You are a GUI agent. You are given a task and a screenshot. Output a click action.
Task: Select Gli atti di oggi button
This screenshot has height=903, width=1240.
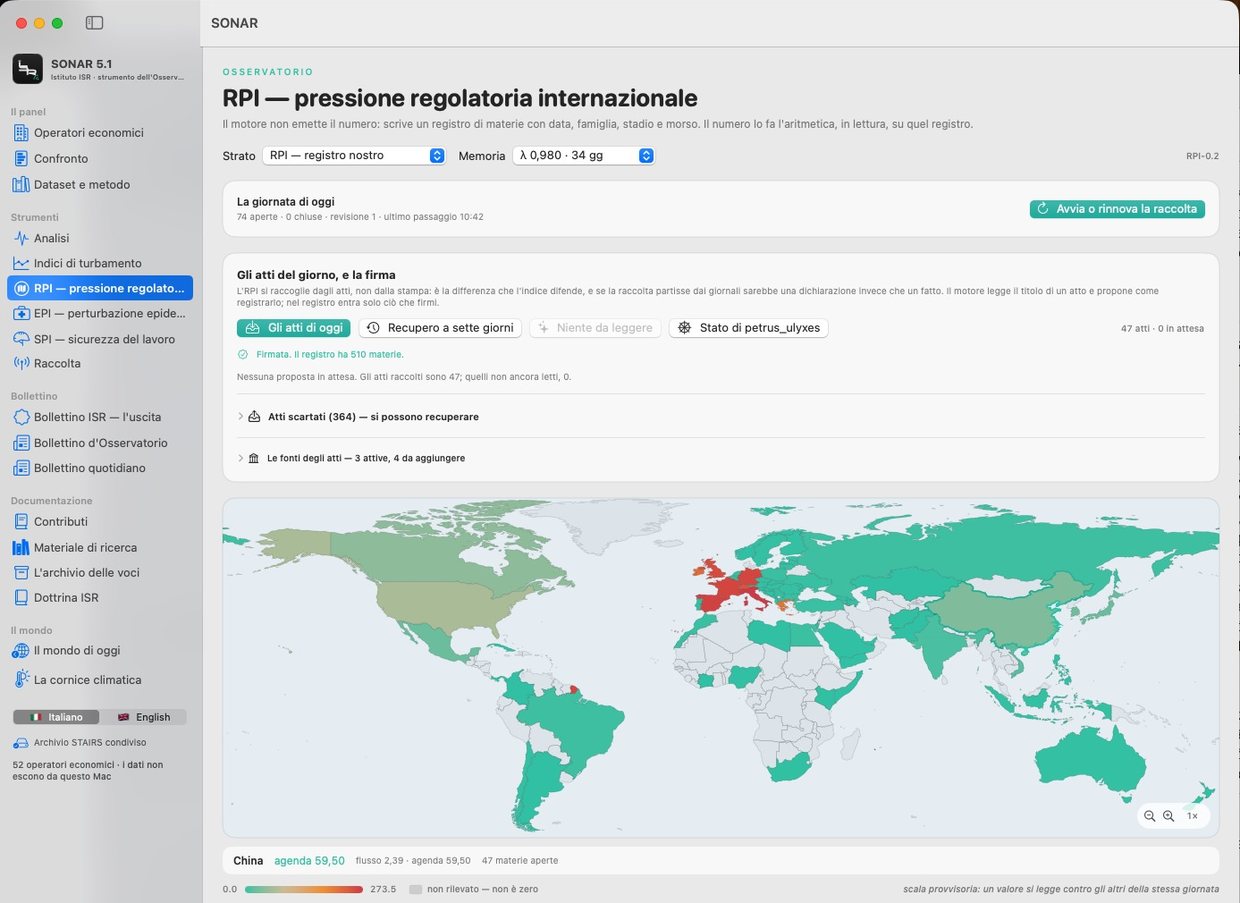pyautogui.click(x=294, y=328)
